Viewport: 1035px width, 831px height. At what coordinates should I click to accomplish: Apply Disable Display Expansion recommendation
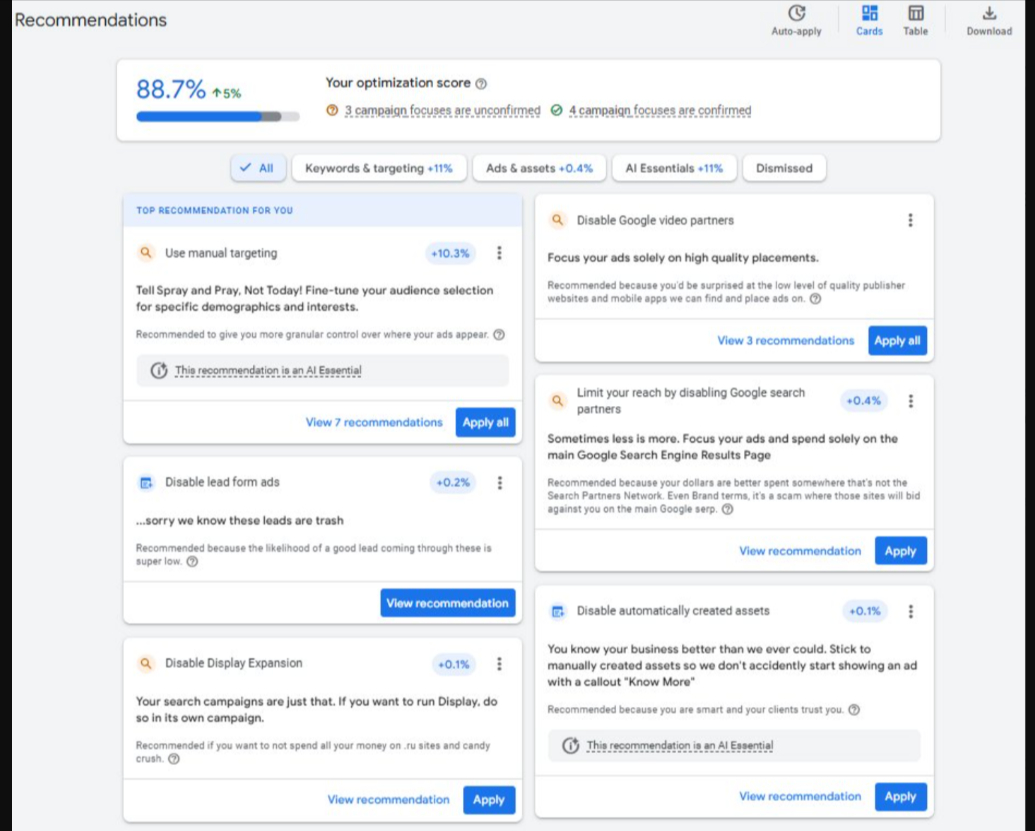[488, 799]
